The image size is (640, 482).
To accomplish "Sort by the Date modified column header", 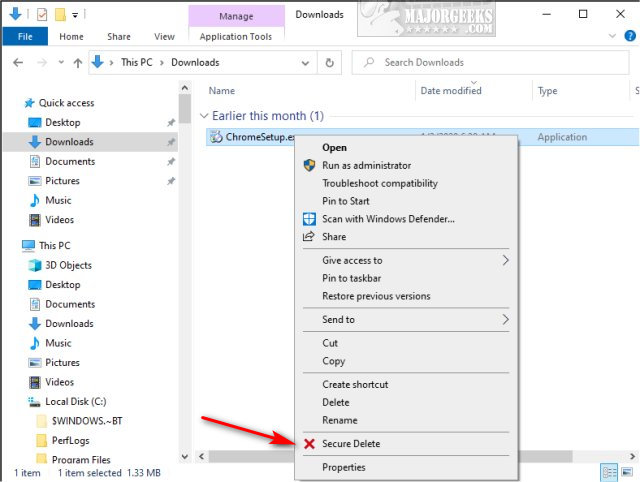I will (x=452, y=91).
